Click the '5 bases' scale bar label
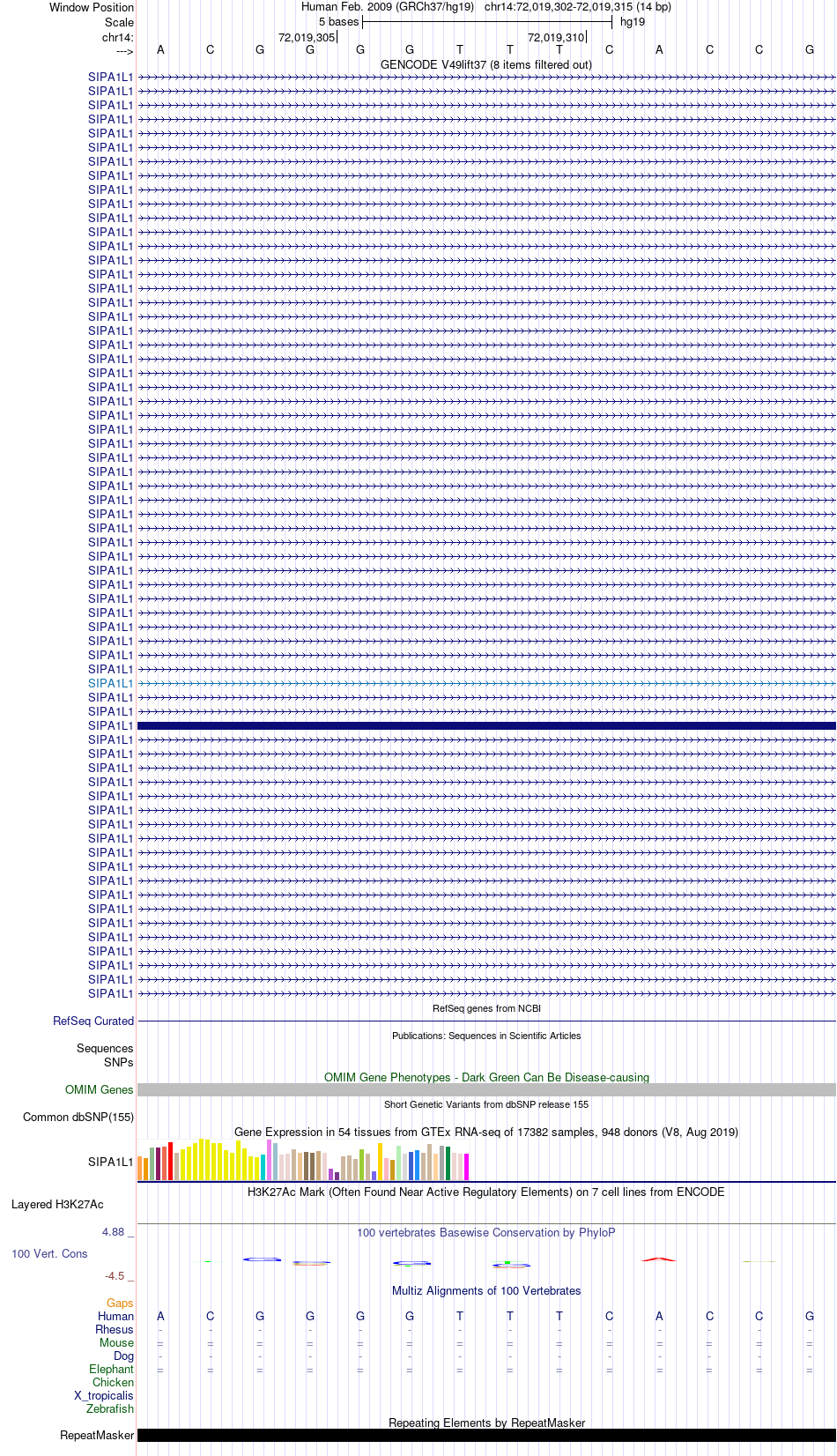The width and height of the screenshot is (837, 1456). coord(339,22)
